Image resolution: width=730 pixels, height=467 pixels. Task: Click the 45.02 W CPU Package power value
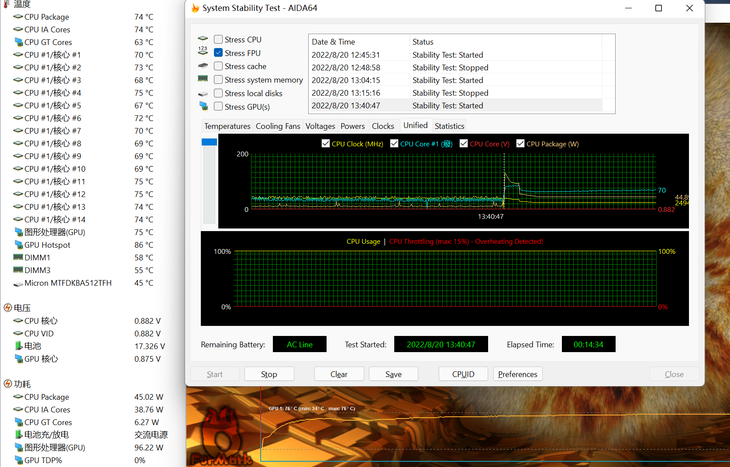coord(149,397)
